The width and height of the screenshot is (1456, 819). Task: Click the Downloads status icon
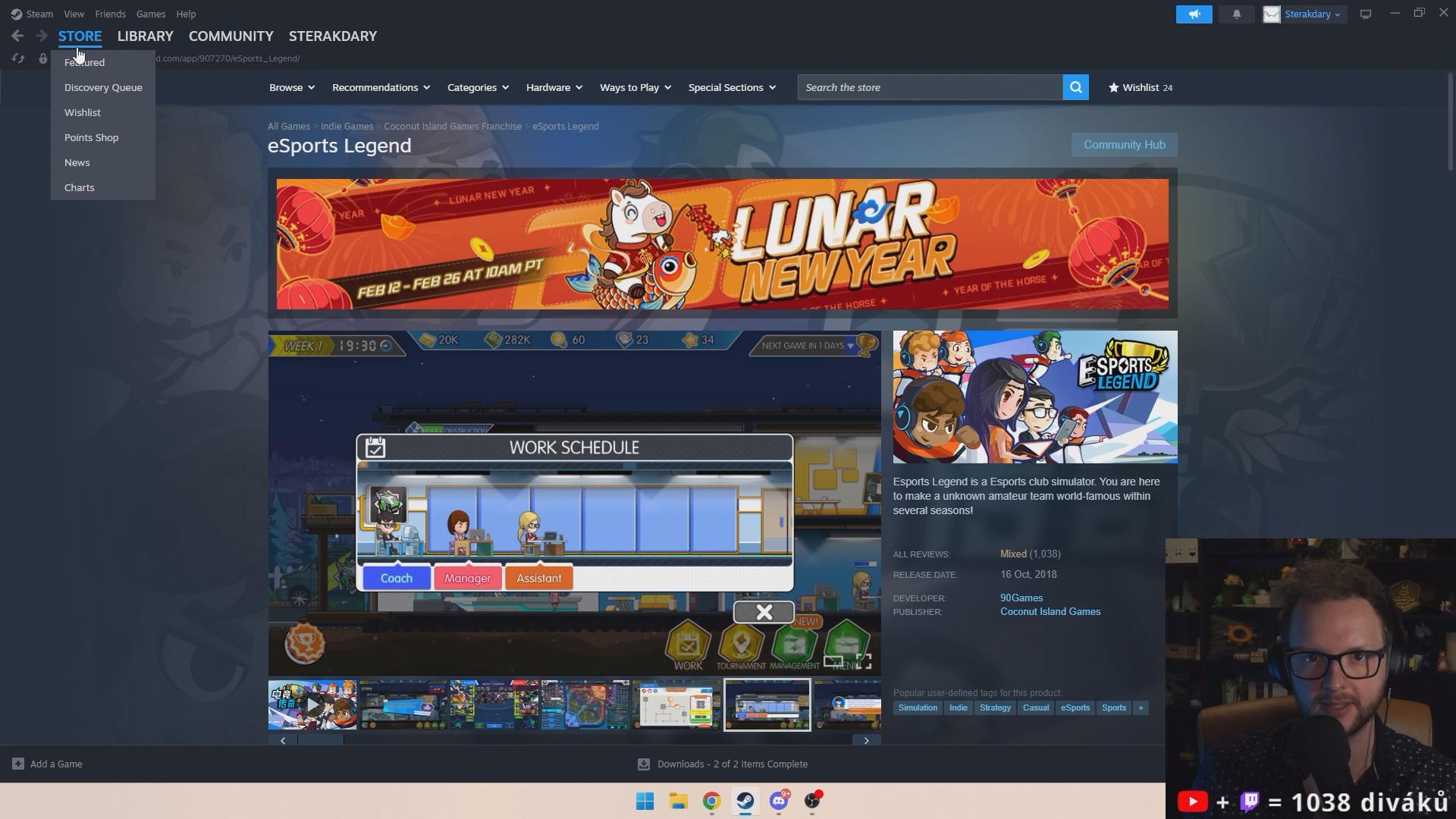coord(643,764)
